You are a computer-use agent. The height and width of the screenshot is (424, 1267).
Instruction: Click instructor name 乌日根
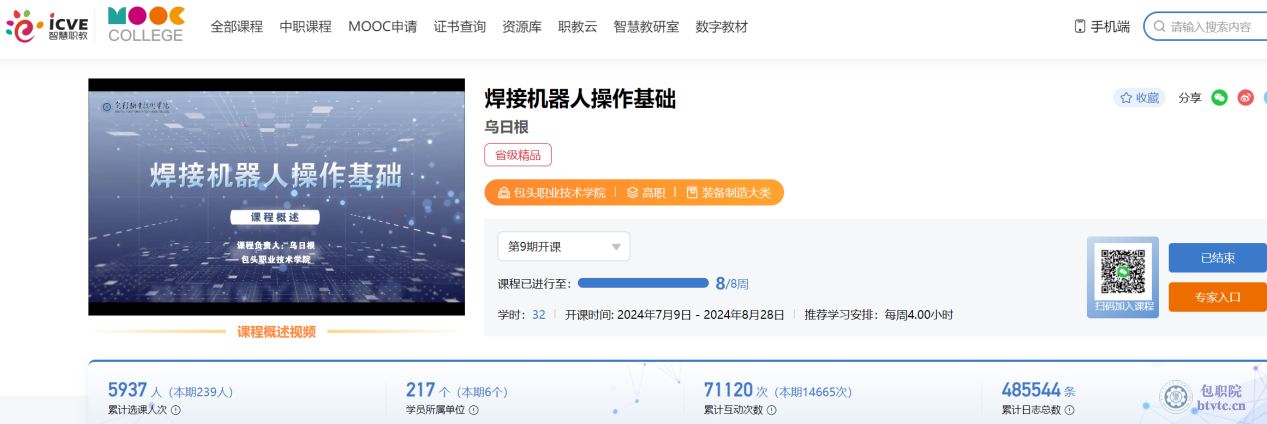point(506,127)
